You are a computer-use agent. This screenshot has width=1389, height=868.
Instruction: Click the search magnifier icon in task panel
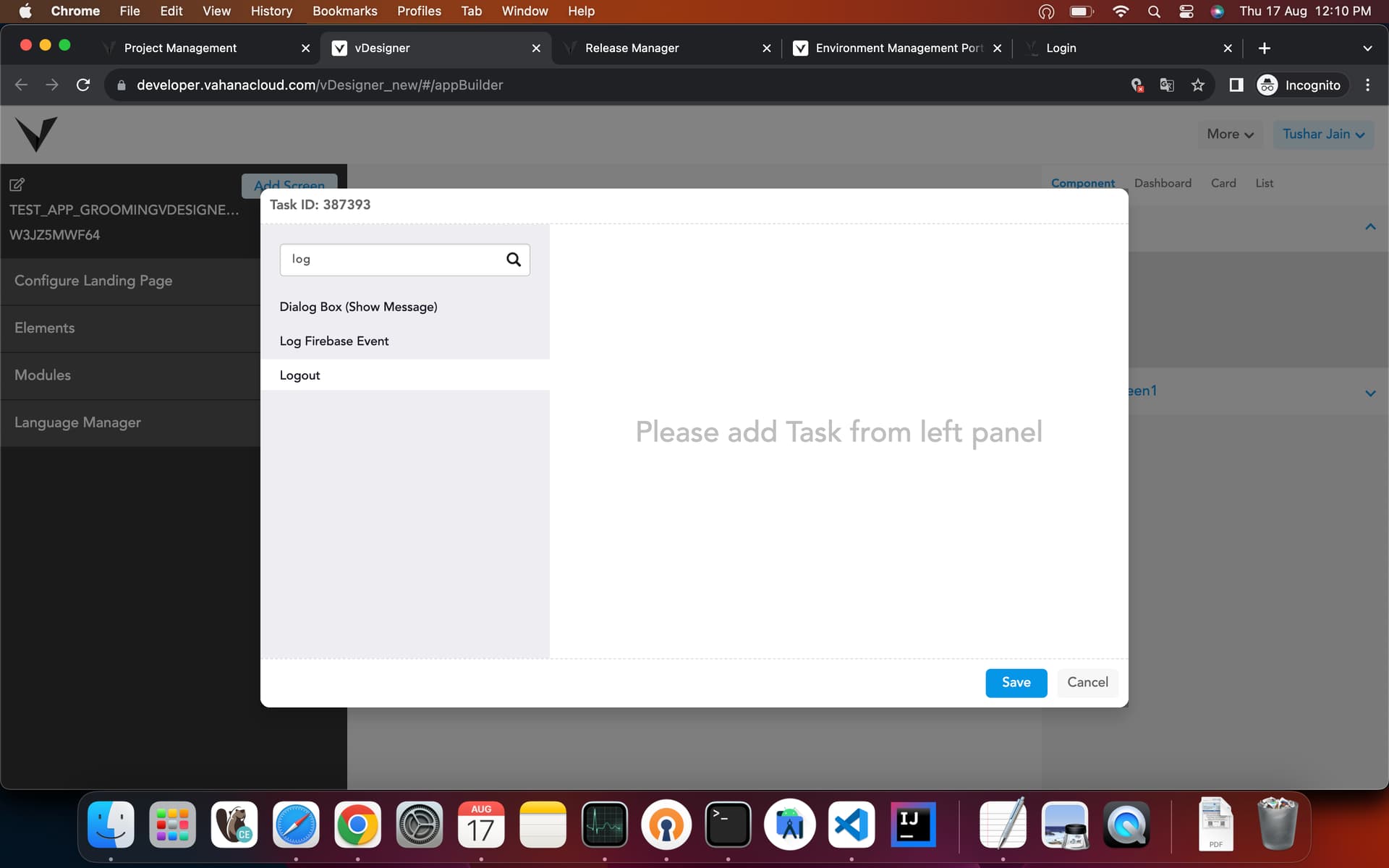point(513,260)
